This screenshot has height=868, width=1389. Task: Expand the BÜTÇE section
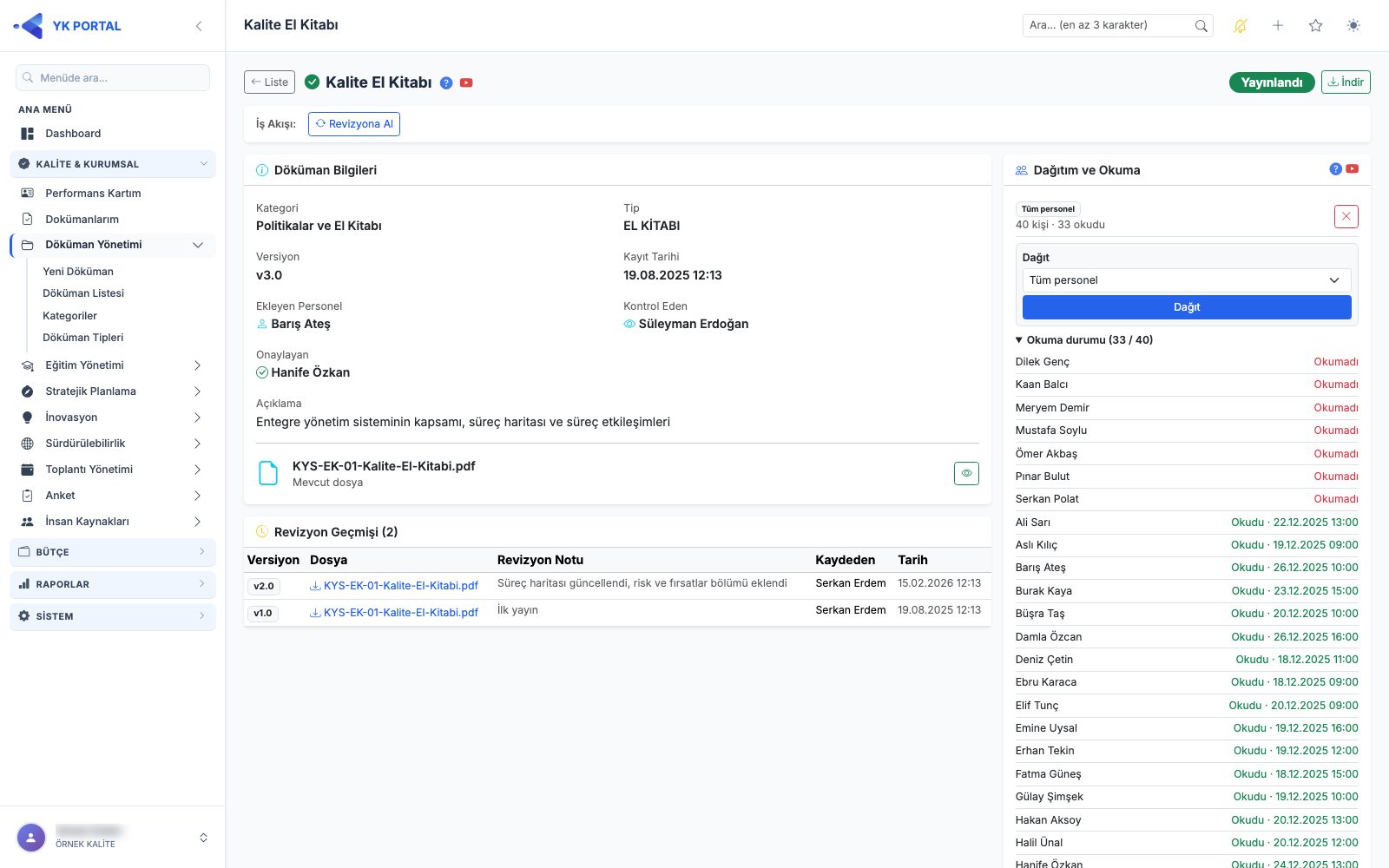113,552
